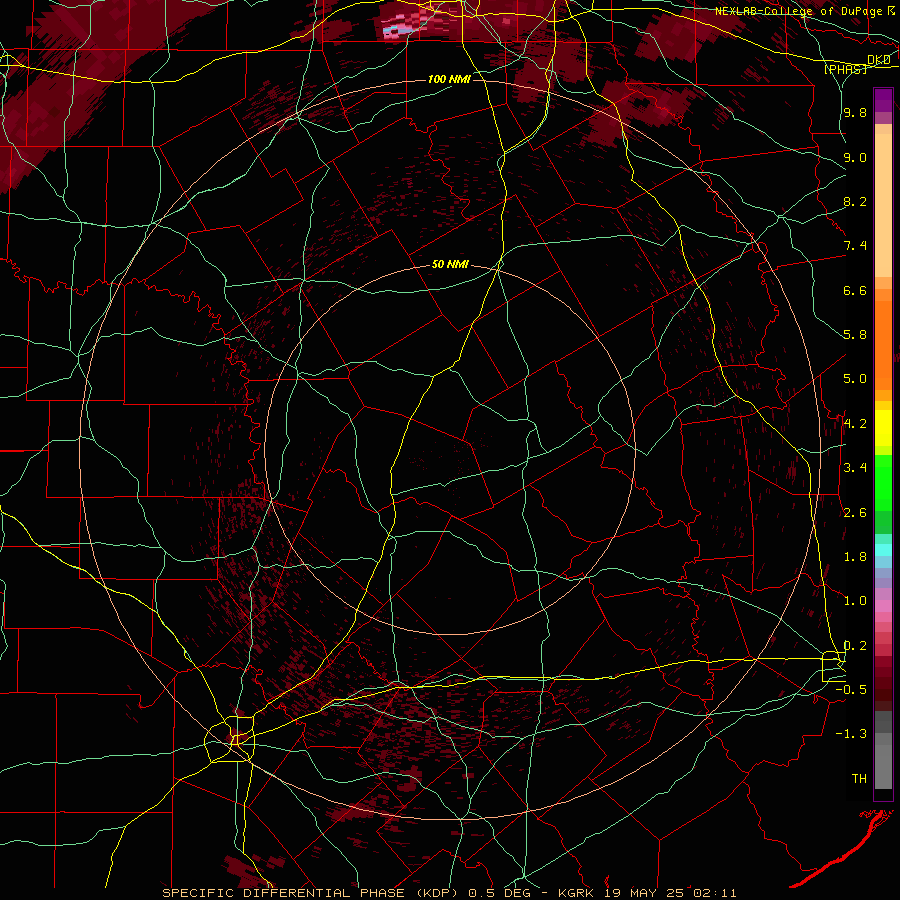Pick the yellow segment of the color bar
This screenshot has width=900, height=900.
(883, 428)
